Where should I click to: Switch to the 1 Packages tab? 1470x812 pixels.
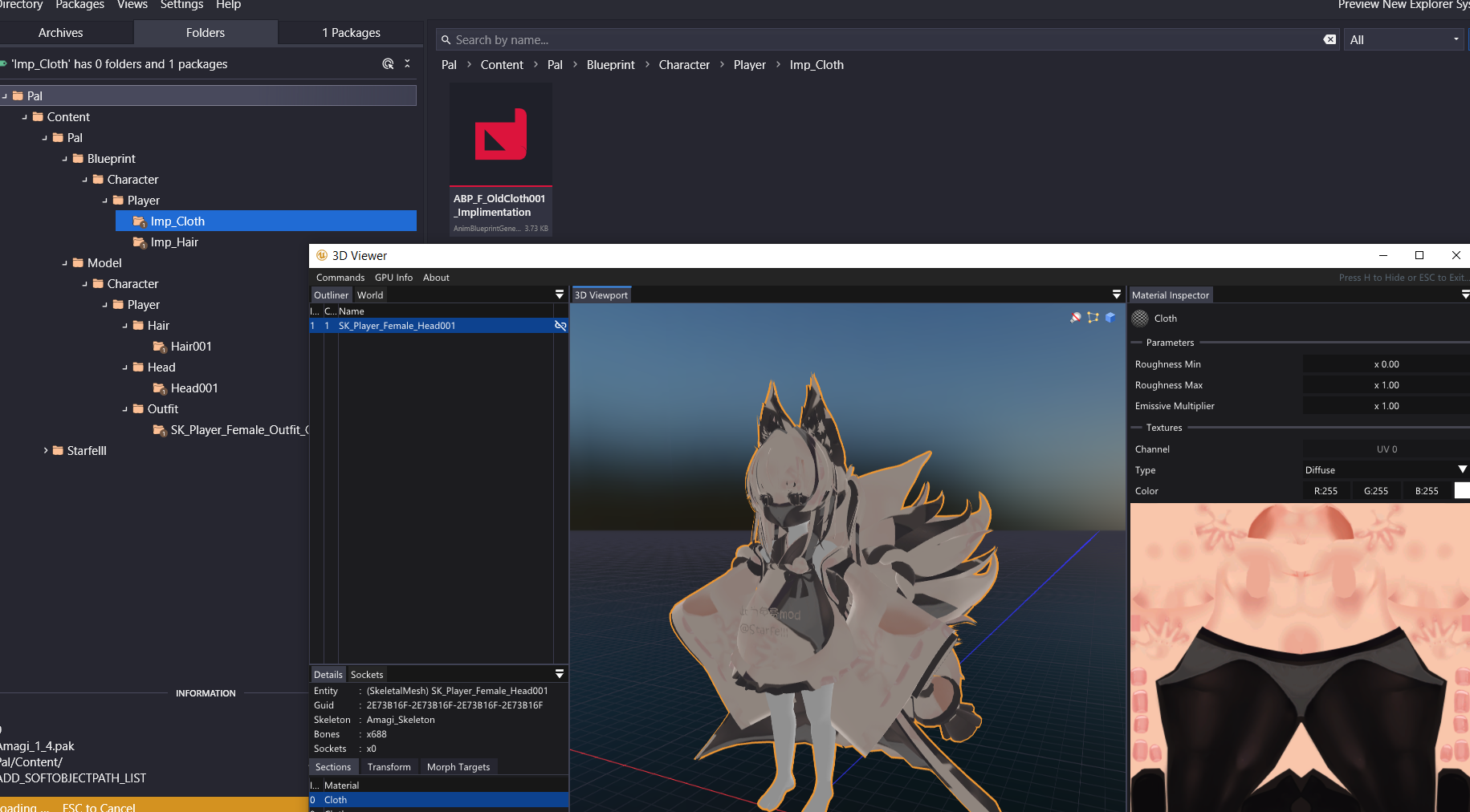coord(351,33)
